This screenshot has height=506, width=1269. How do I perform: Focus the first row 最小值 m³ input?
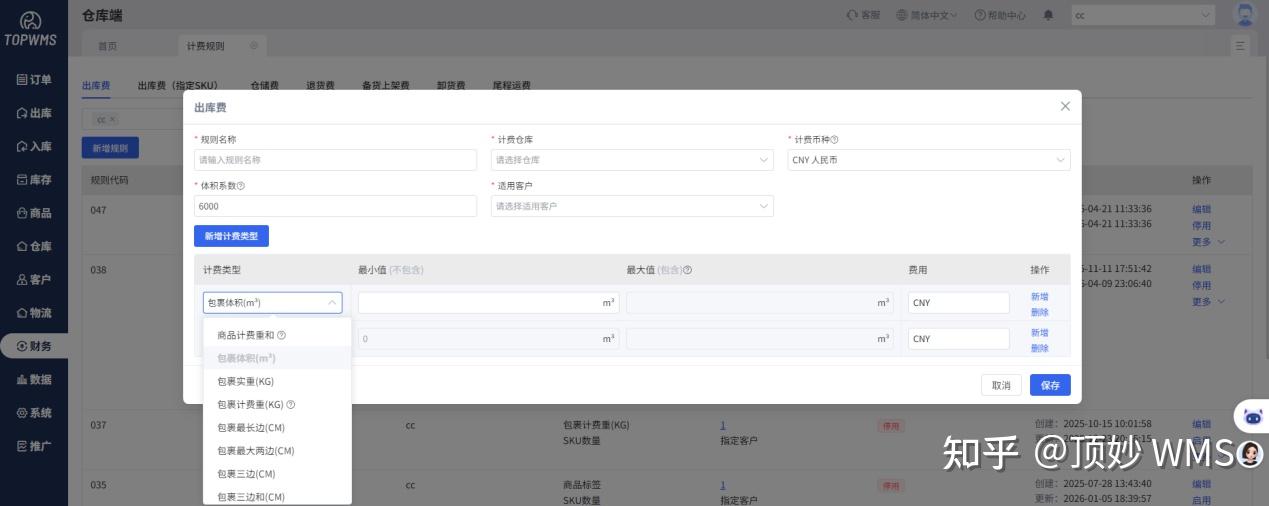(488, 303)
